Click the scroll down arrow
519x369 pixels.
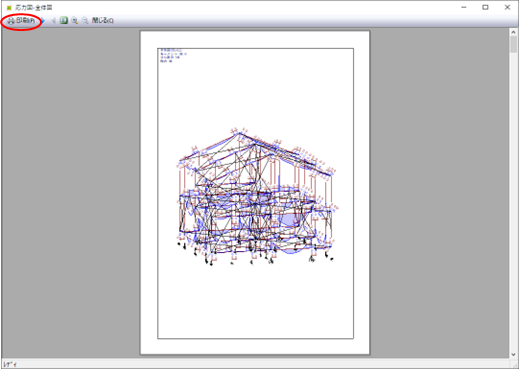pyautogui.click(x=513, y=354)
